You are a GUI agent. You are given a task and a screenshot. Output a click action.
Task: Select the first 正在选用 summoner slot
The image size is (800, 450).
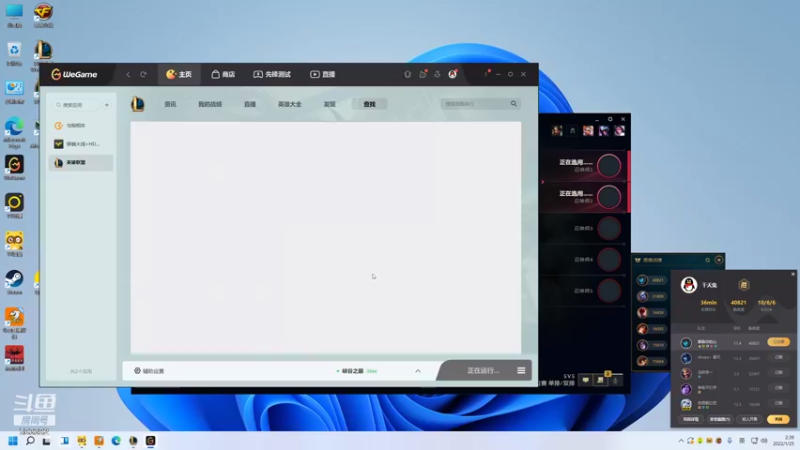coord(586,166)
